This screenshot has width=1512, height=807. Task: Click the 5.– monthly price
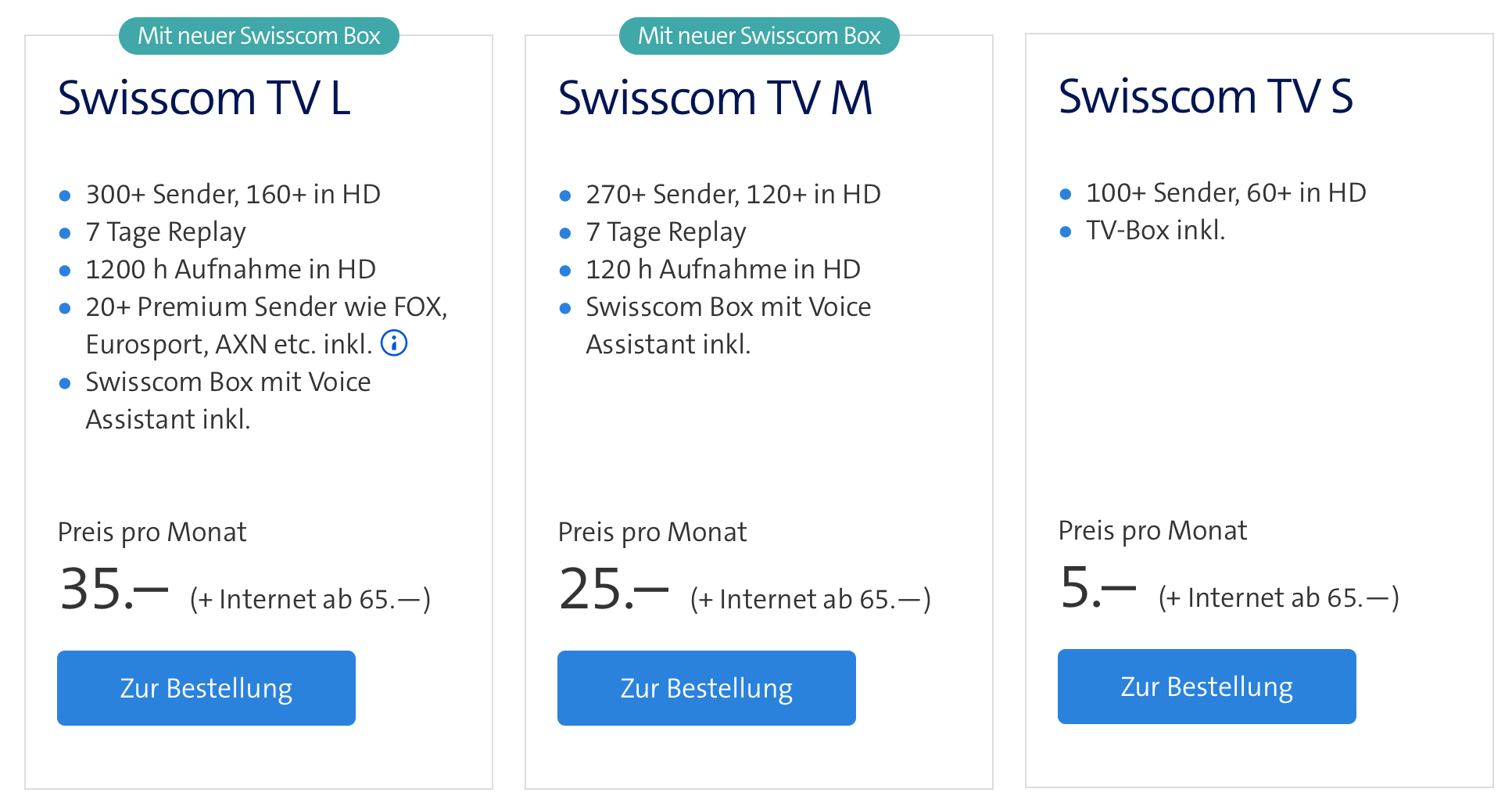coord(1098,587)
